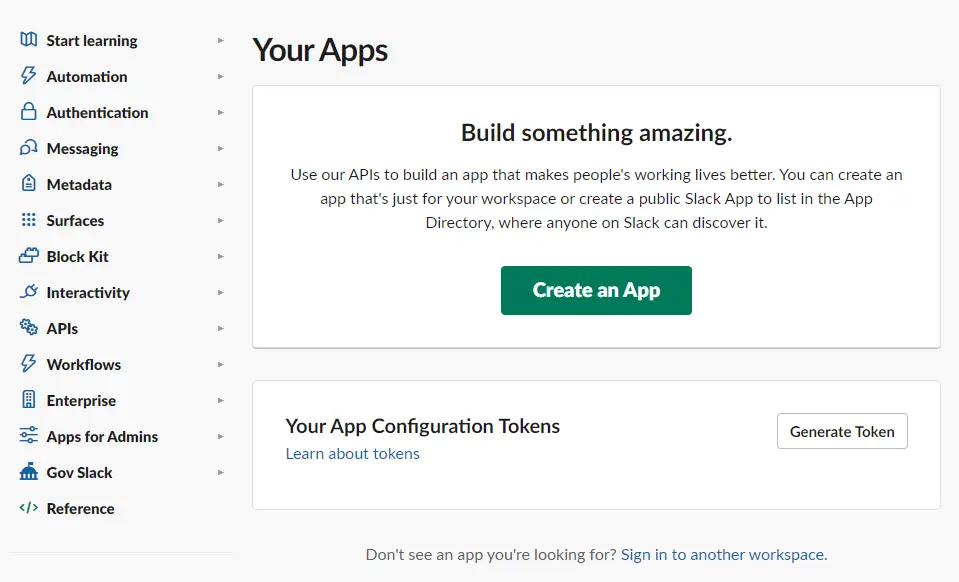Click the open book icon beside Start learning

[28, 40]
